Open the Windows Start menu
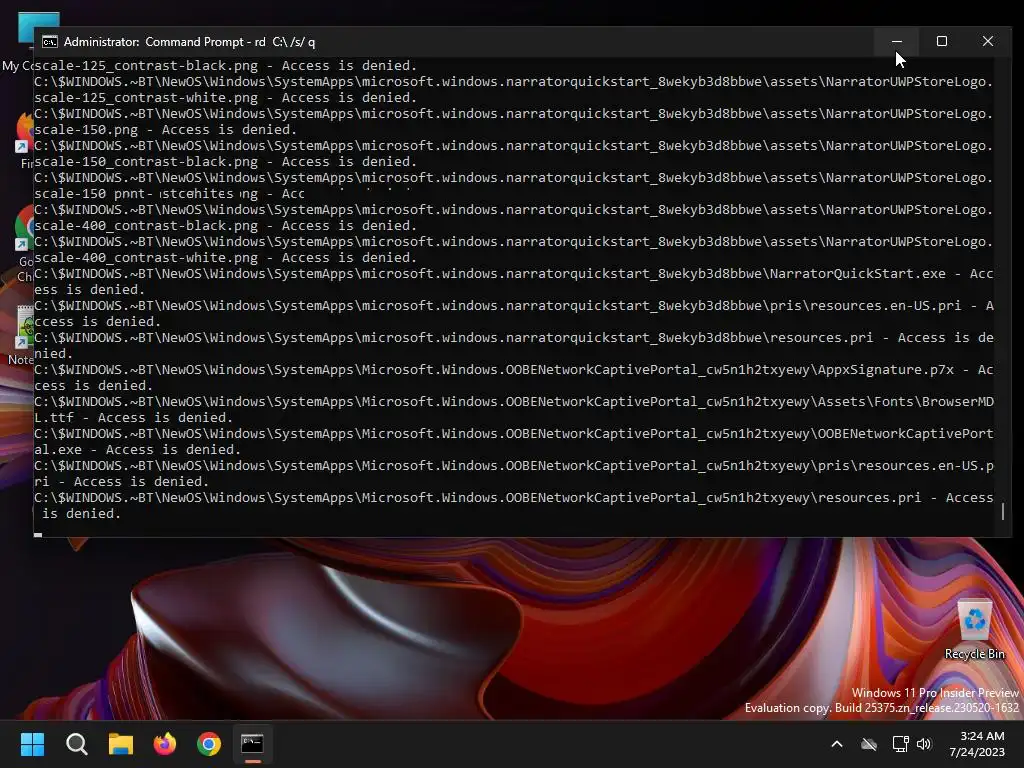This screenshot has height=768, width=1024. 32,744
